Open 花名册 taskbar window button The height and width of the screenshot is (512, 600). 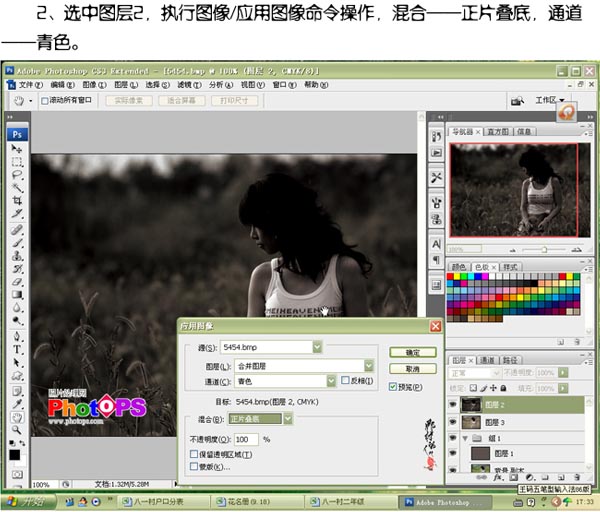click(257, 501)
